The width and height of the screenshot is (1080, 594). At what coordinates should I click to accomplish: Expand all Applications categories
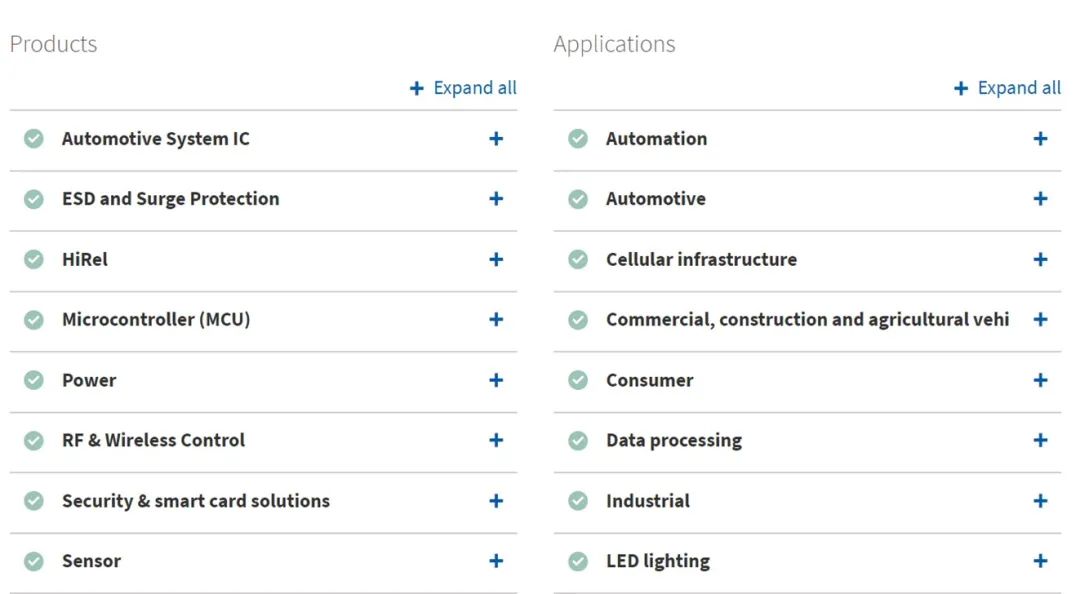coord(1007,88)
